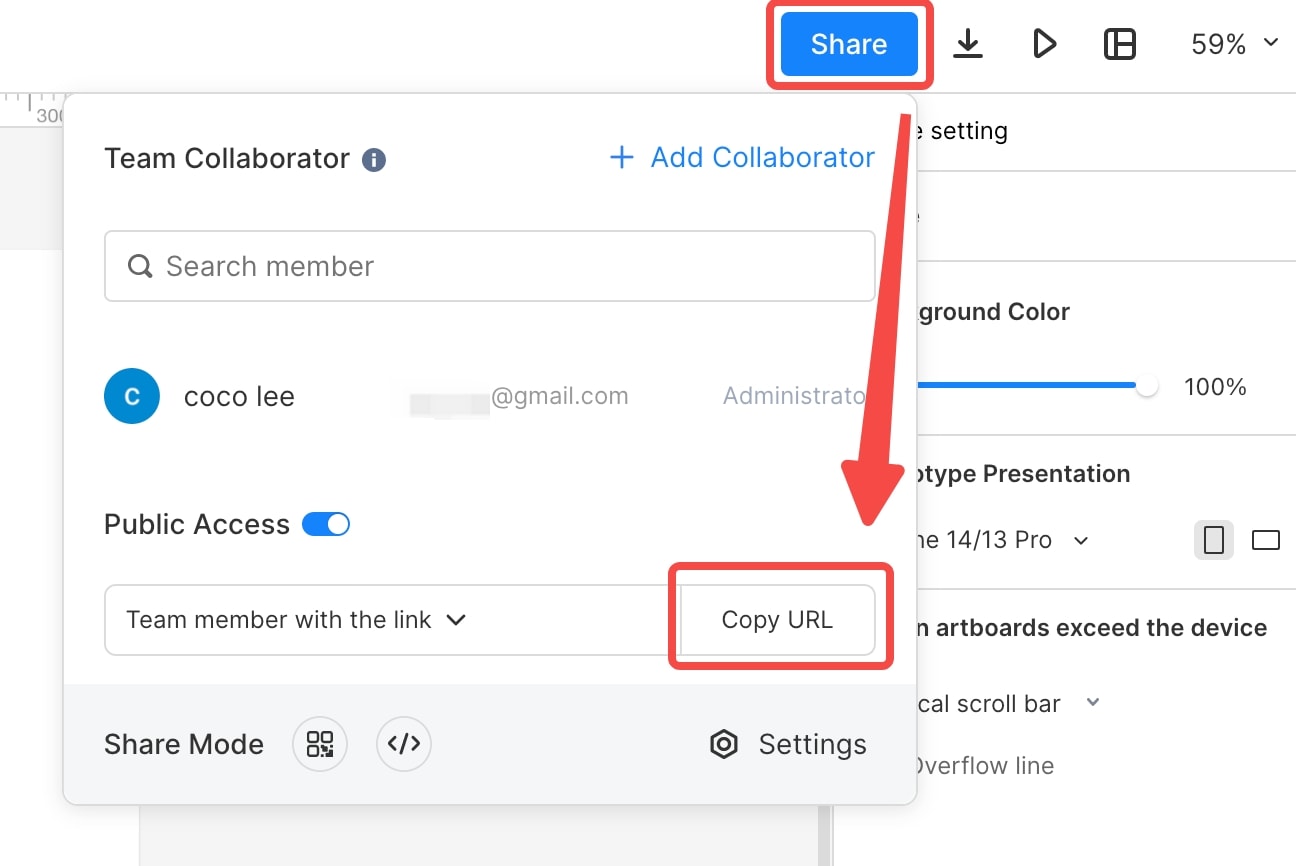Open share Settings with hexagon icon
This screenshot has width=1296, height=866.
pos(788,744)
